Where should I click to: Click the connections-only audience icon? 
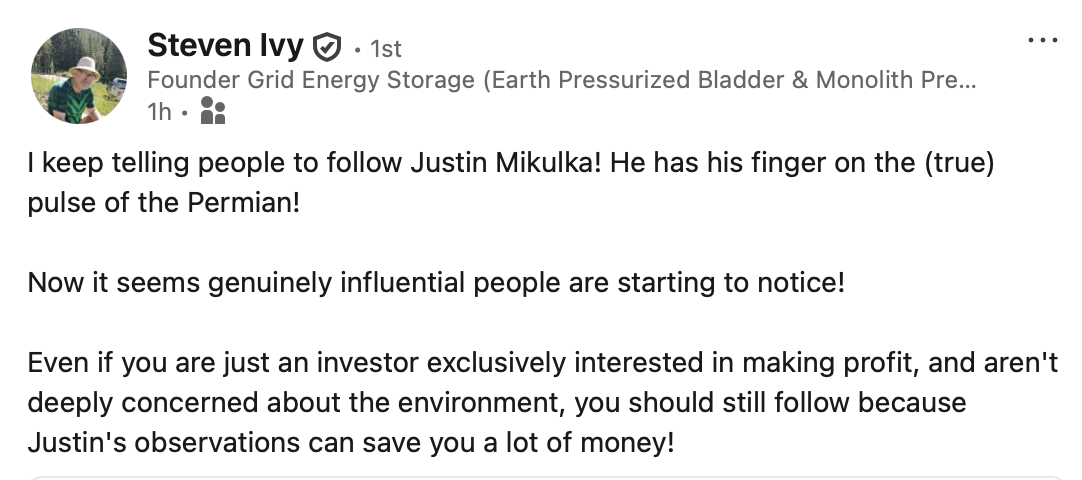click(x=213, y=110)
